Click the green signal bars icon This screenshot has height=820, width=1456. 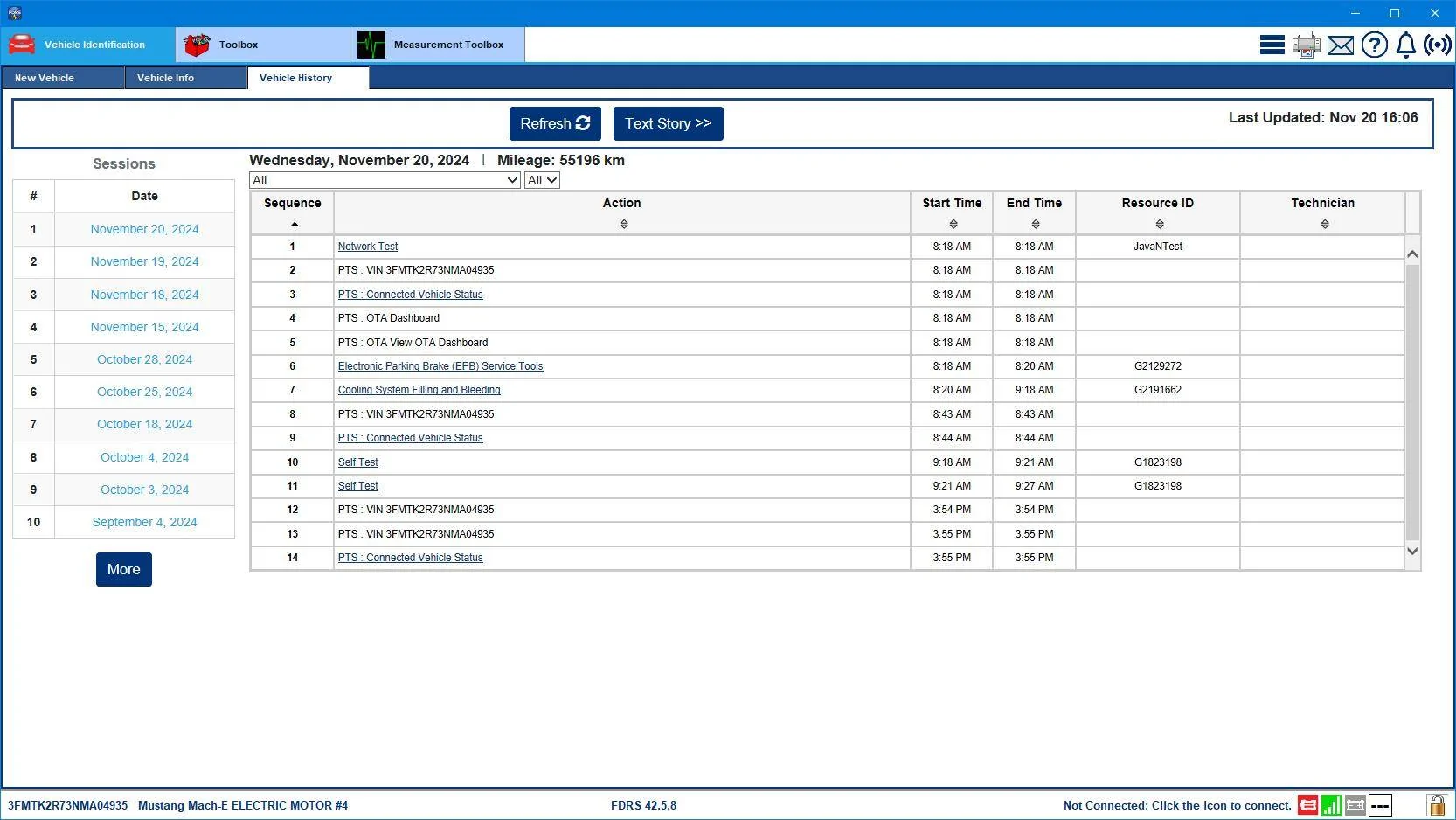tap(1332, 805)
